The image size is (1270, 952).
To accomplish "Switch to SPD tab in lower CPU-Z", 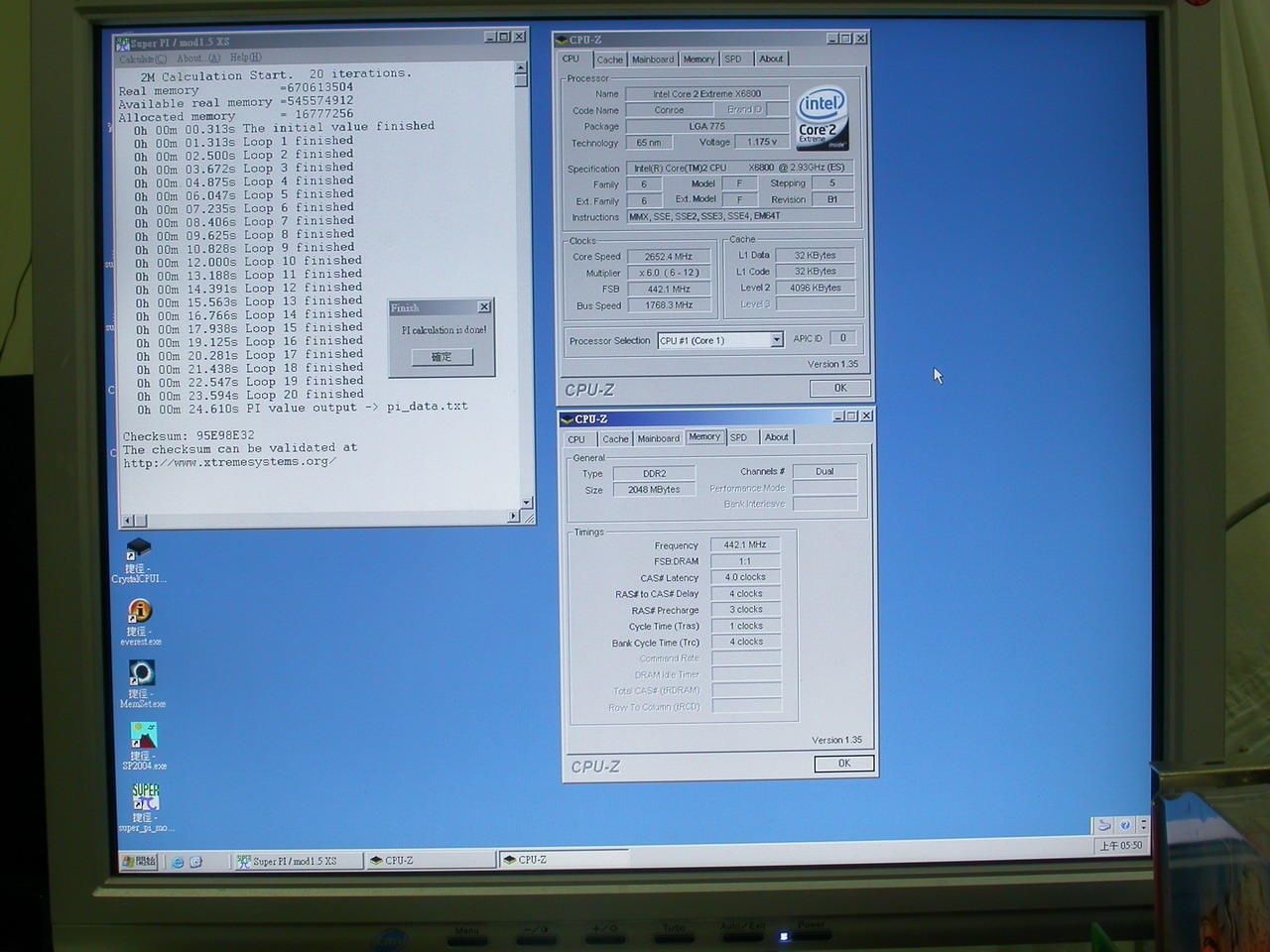I will pos(739,437).
